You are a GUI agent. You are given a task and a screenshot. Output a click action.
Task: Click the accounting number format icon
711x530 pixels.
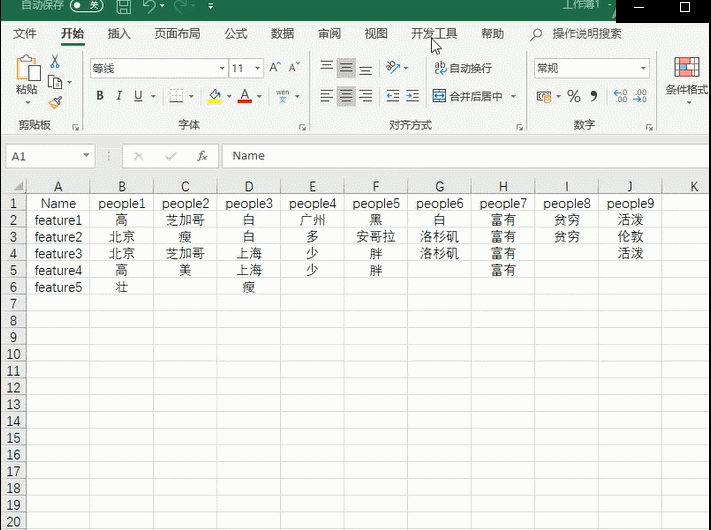point(544,96)
